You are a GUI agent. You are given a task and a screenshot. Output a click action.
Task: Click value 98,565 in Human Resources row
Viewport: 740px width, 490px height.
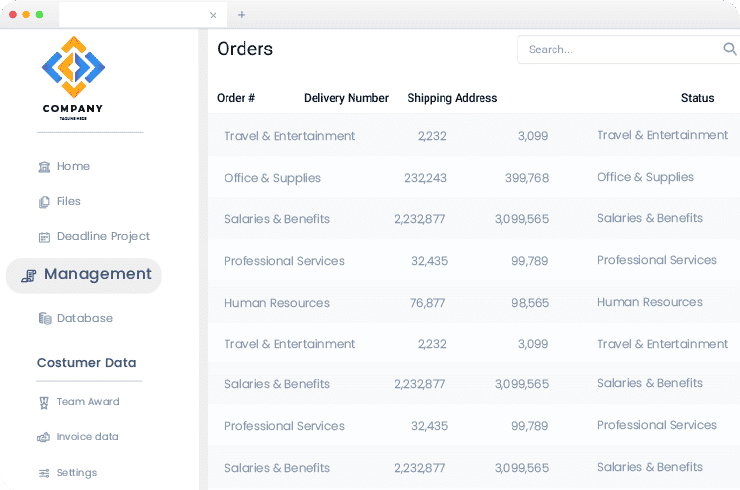click(530, 303)
